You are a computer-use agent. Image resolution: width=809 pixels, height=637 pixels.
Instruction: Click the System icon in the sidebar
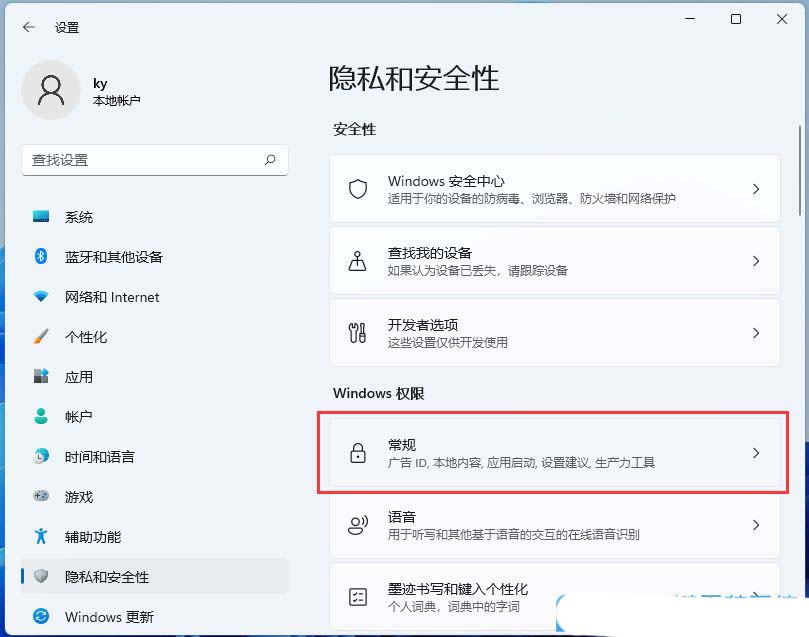(x=41, y=217)
